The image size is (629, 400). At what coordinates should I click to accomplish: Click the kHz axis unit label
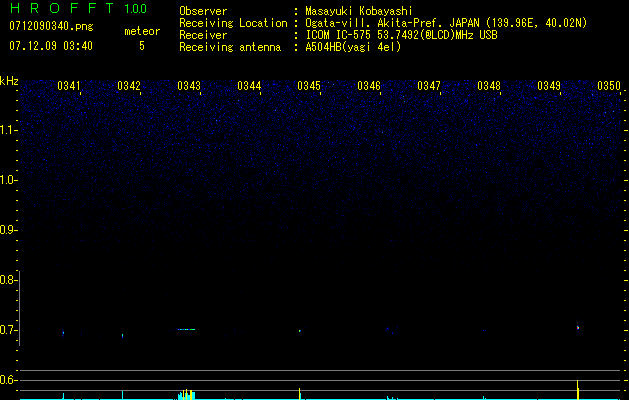point(9,81)
